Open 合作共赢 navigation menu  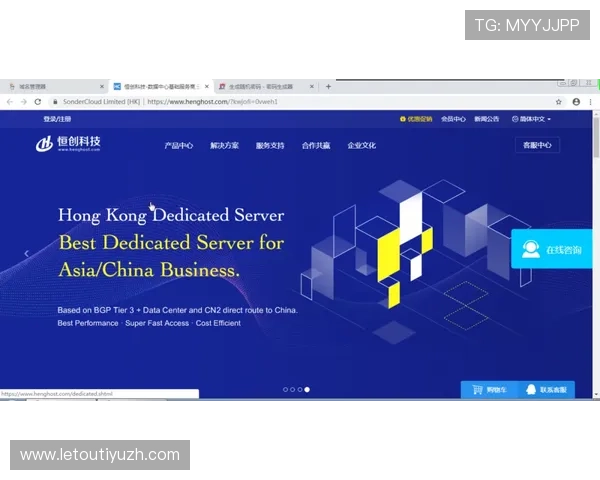316,145
